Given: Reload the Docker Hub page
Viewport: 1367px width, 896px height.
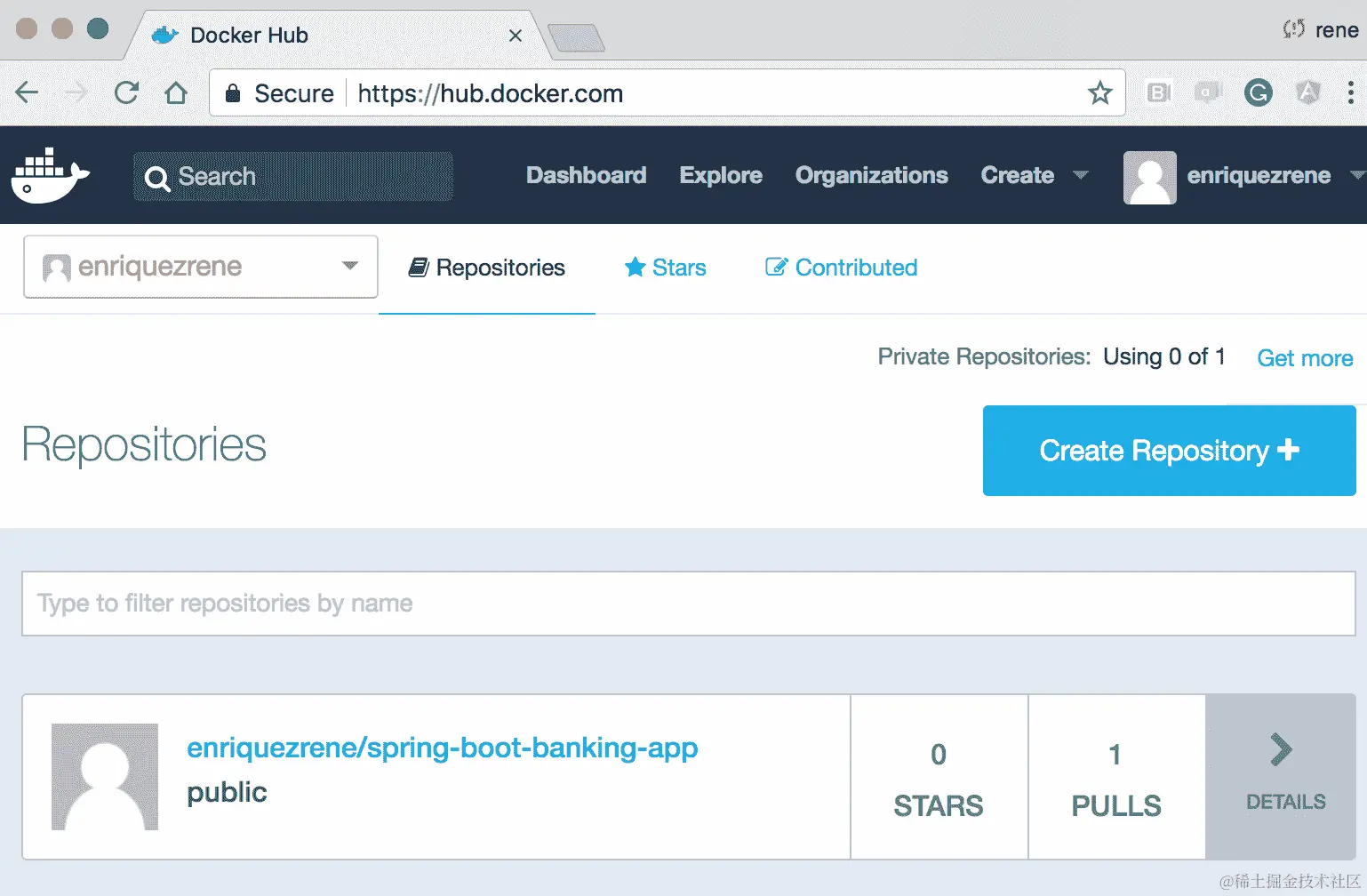Looking at the screenshot, I should pyautogui.click(x=126, y=92).
